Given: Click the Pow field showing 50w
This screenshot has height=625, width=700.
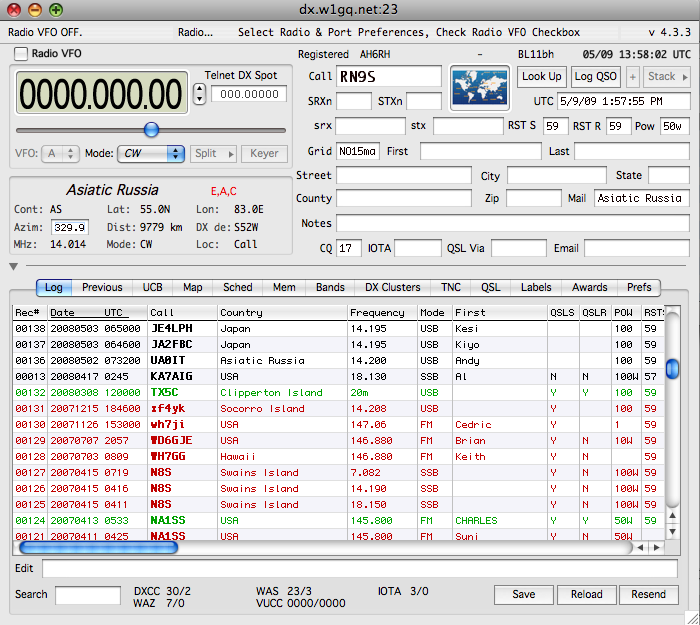Looking at the screenshot, I should point(675,126).
